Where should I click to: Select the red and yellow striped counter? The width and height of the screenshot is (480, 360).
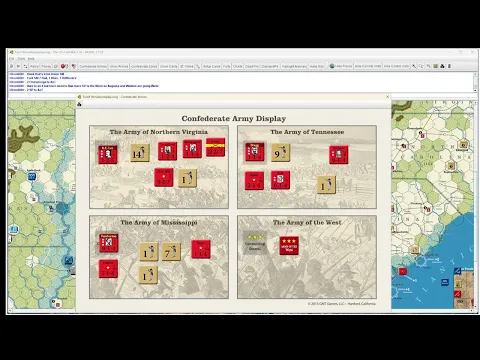point(216,147)
